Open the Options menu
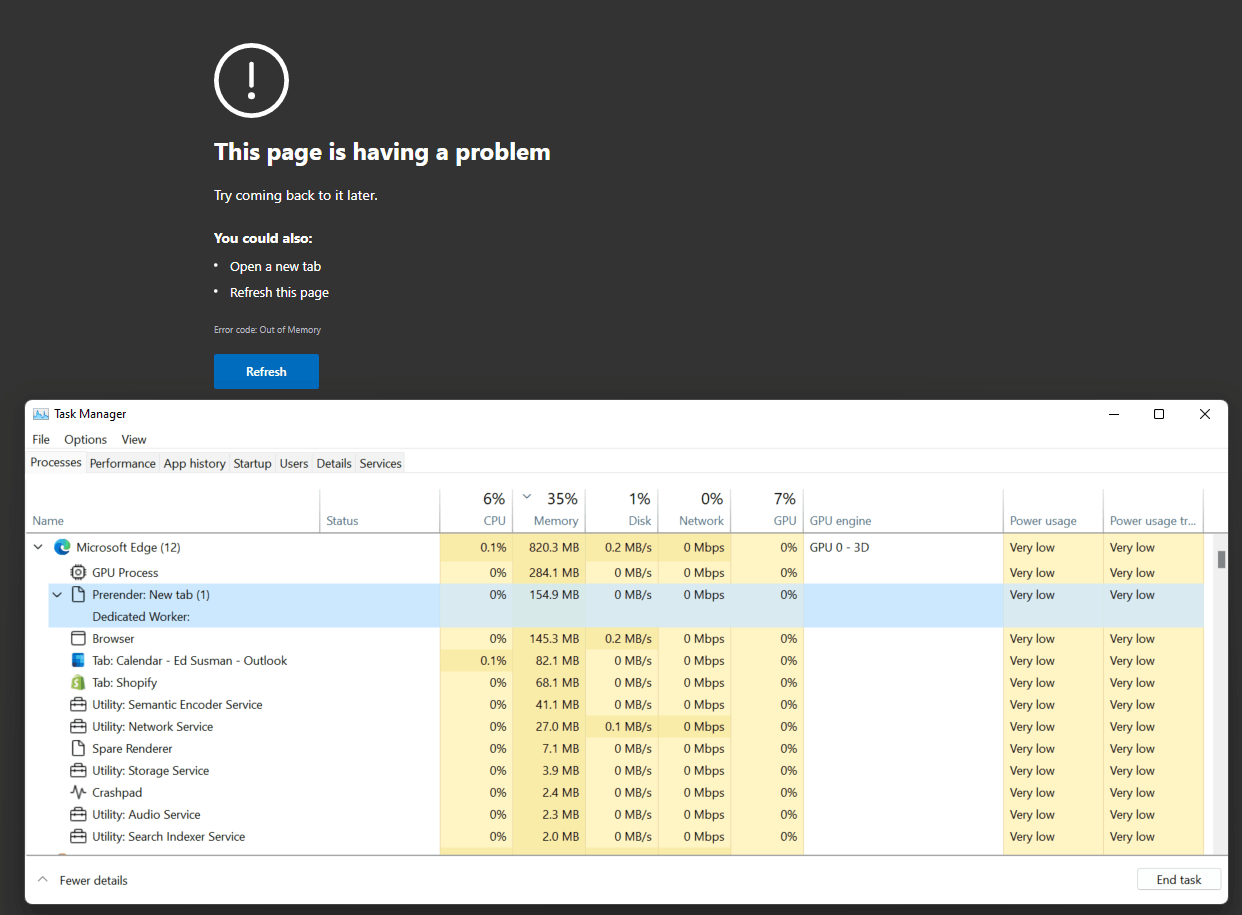 click(x=85, y=439)
